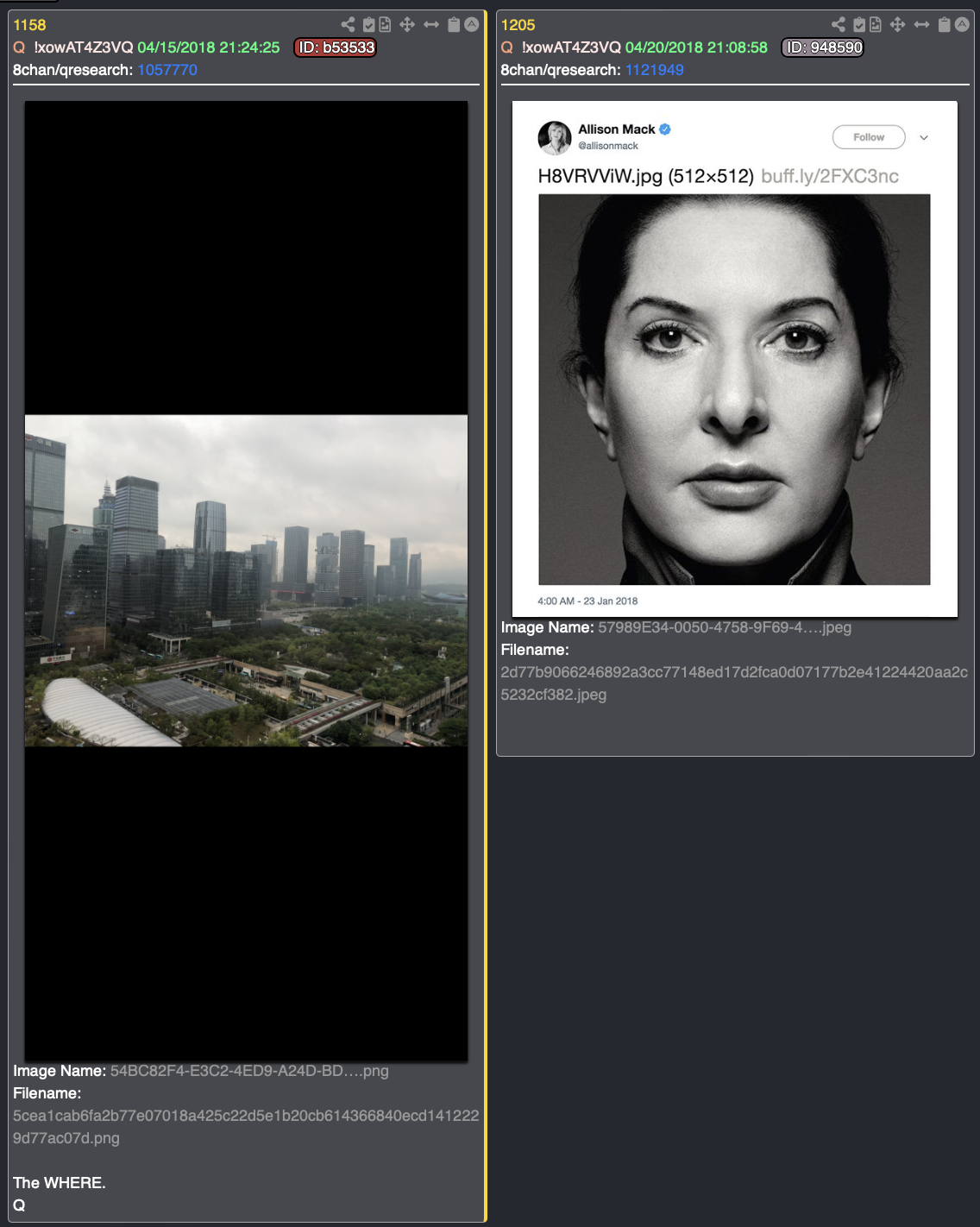Click timestamp 04/15/2018 21:24:25
This screenshot has height=1227, width=980.
pyautogui.click(x=209, y=47)
